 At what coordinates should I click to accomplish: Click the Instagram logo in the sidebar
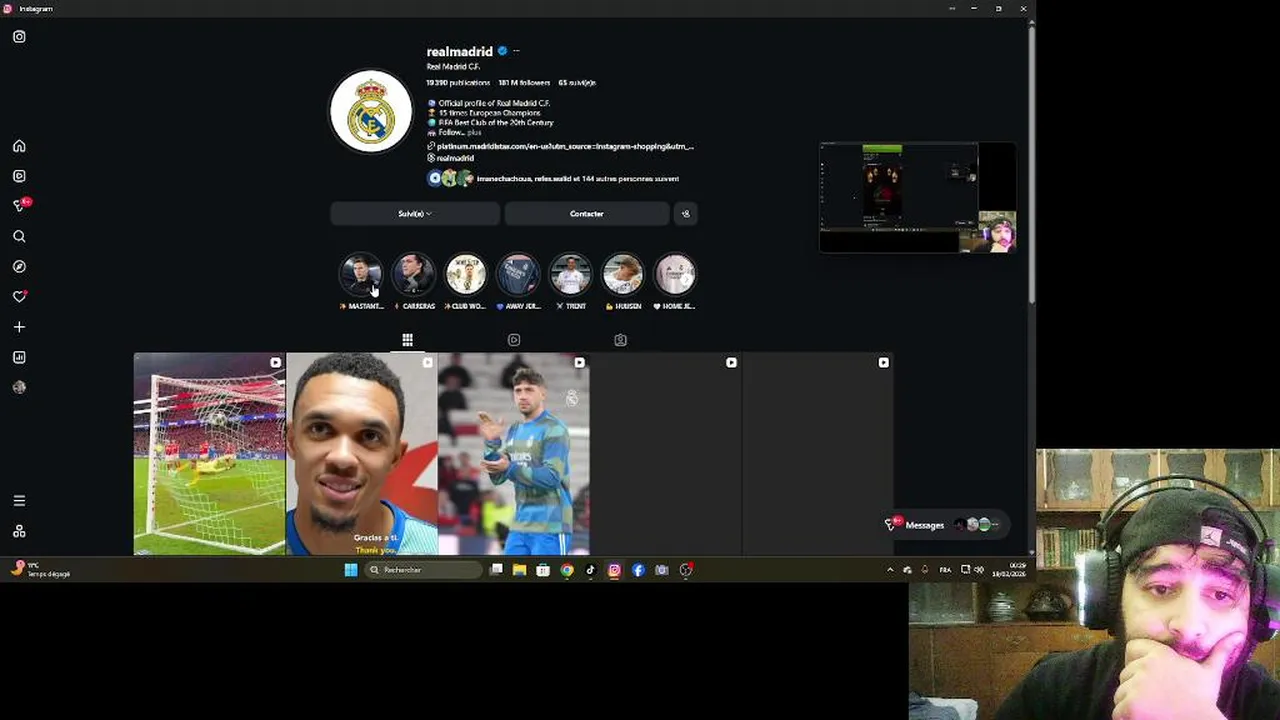tap(19, 37)
